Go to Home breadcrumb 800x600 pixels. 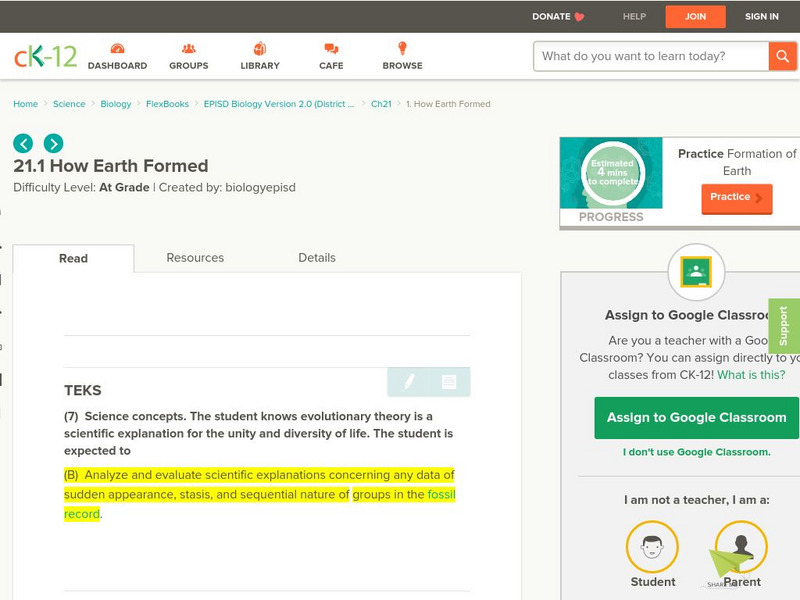tap(26, 104)
